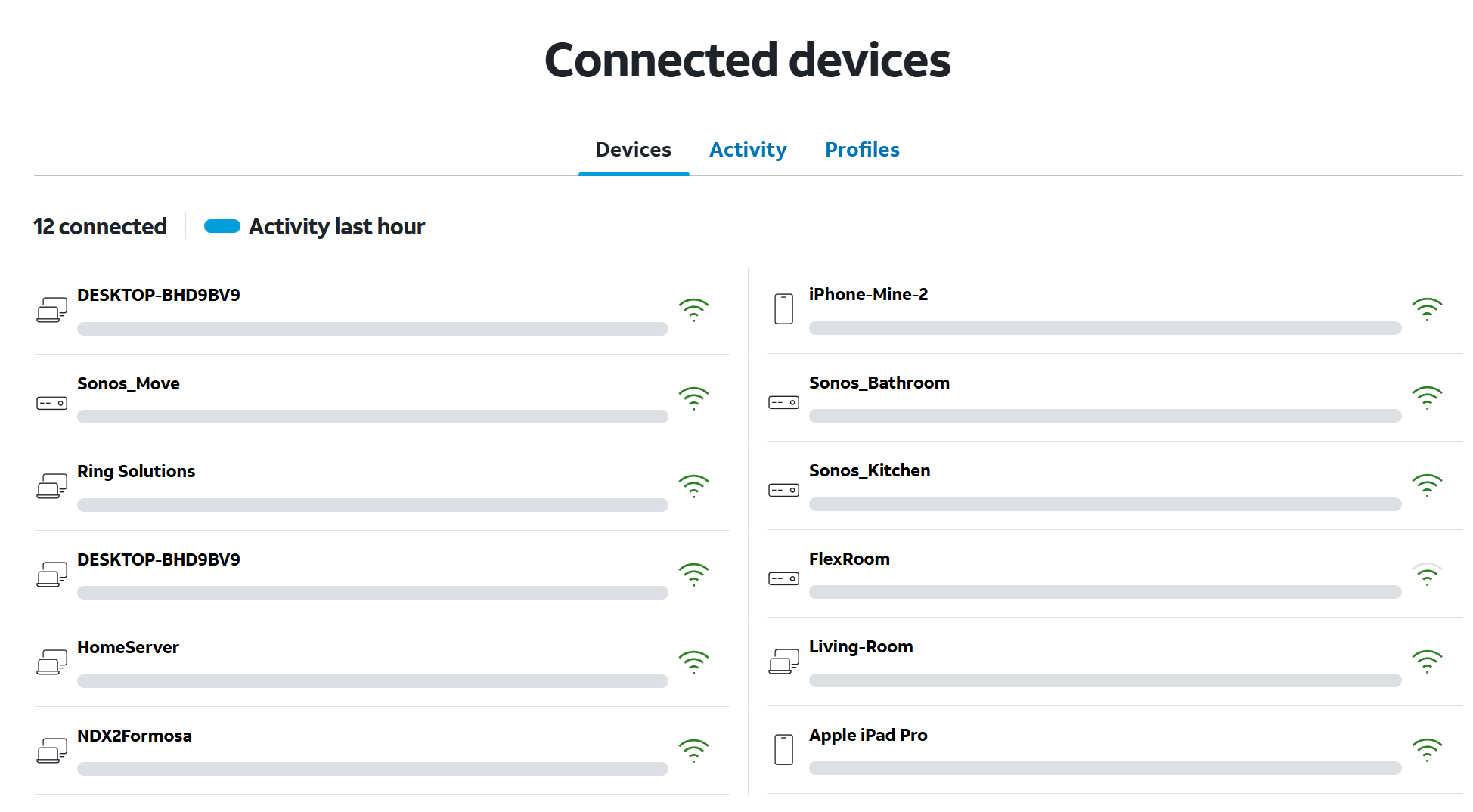The width and height of the screenshot is (1473, 812).
Task: Click the Wi-Fi icon for NDX2Formosa
Action: click(x=693, y=751)
